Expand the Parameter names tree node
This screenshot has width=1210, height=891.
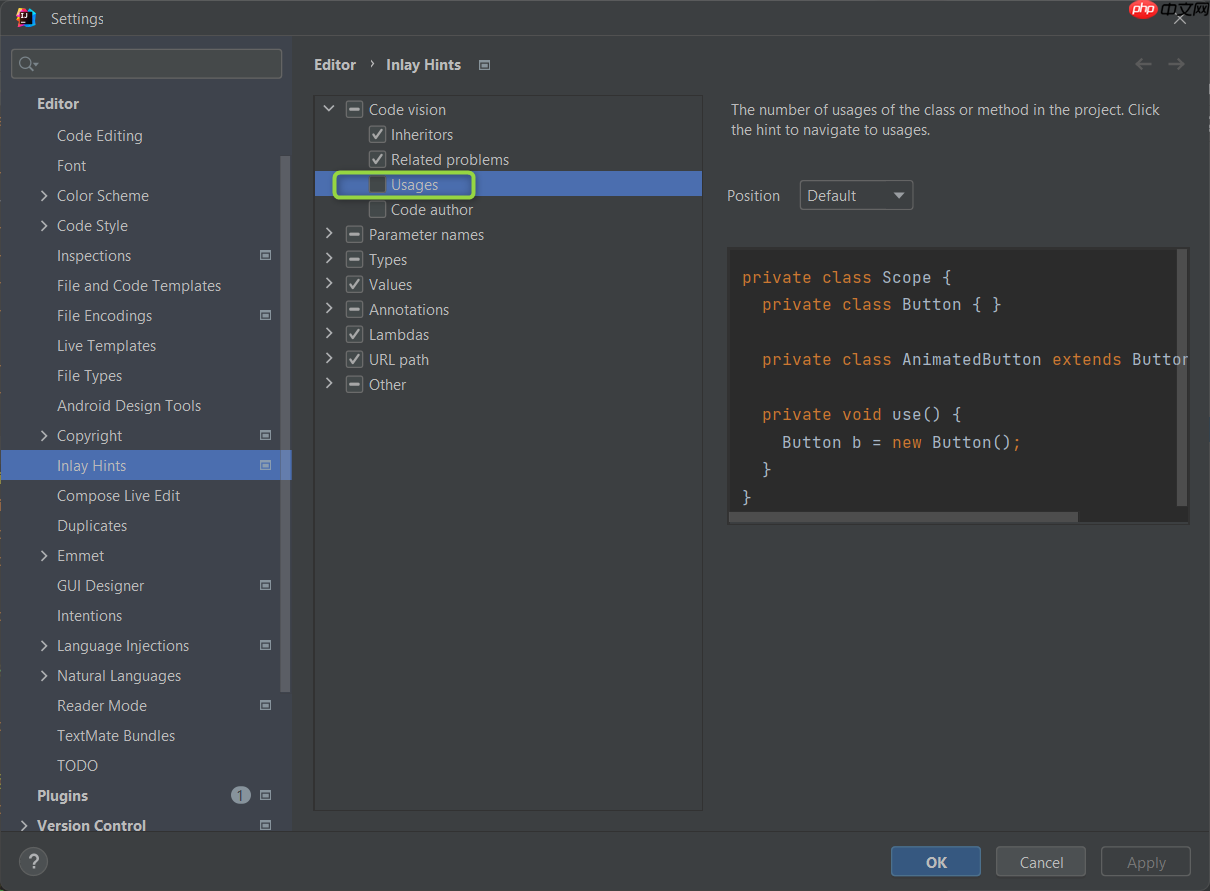(x=329, y=234)
